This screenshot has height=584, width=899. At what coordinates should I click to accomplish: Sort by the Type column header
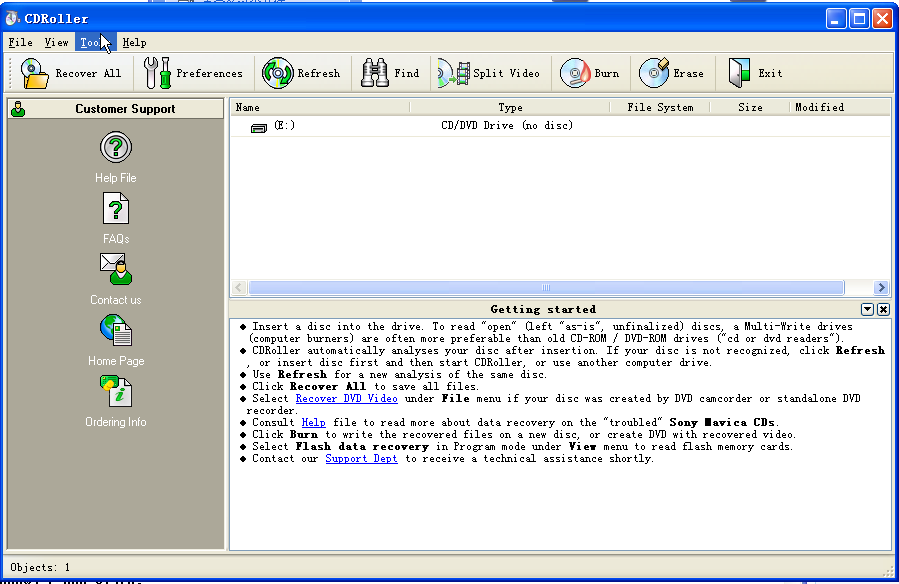(510, 107)
